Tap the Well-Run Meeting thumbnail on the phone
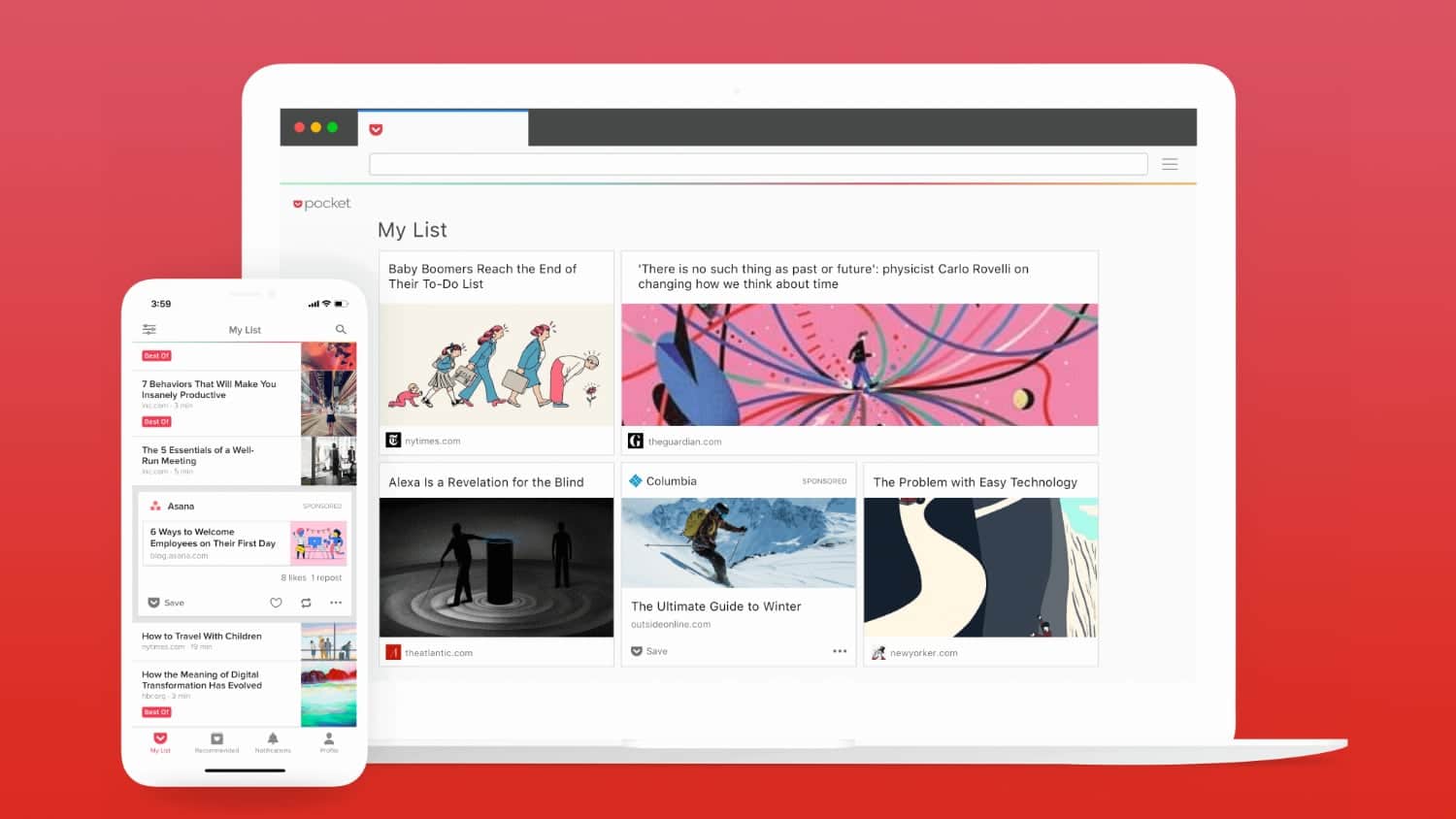1456x819 pixels. (x=328, y=461)
